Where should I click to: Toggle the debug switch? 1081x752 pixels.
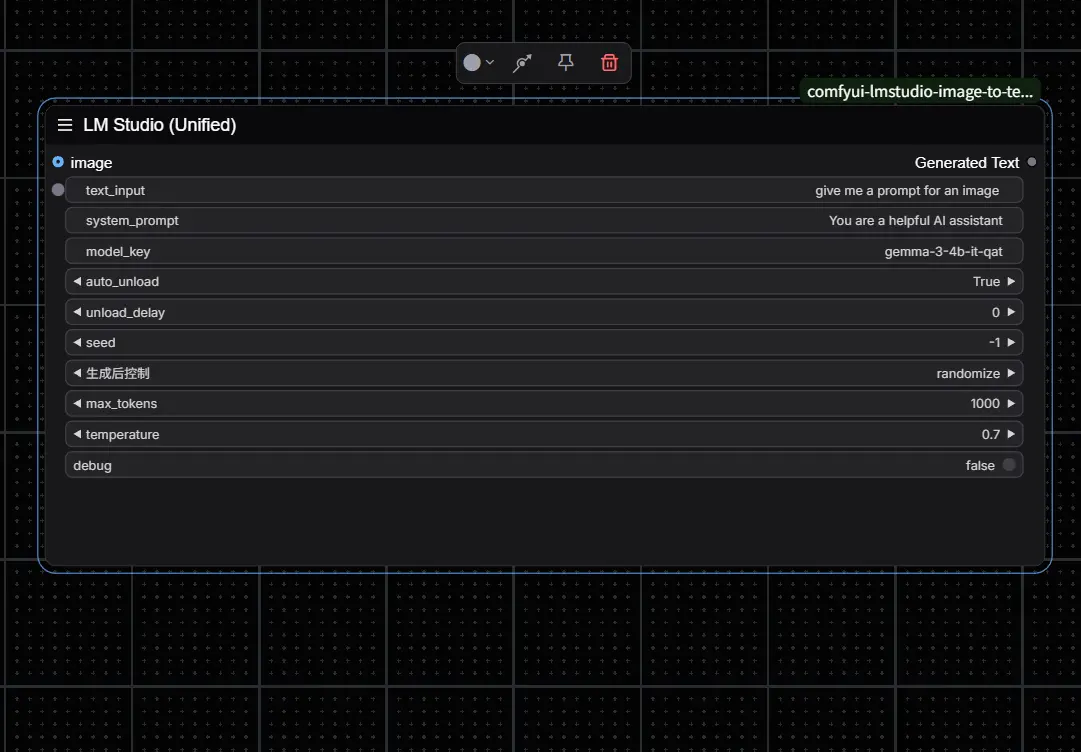[1009, 465]
